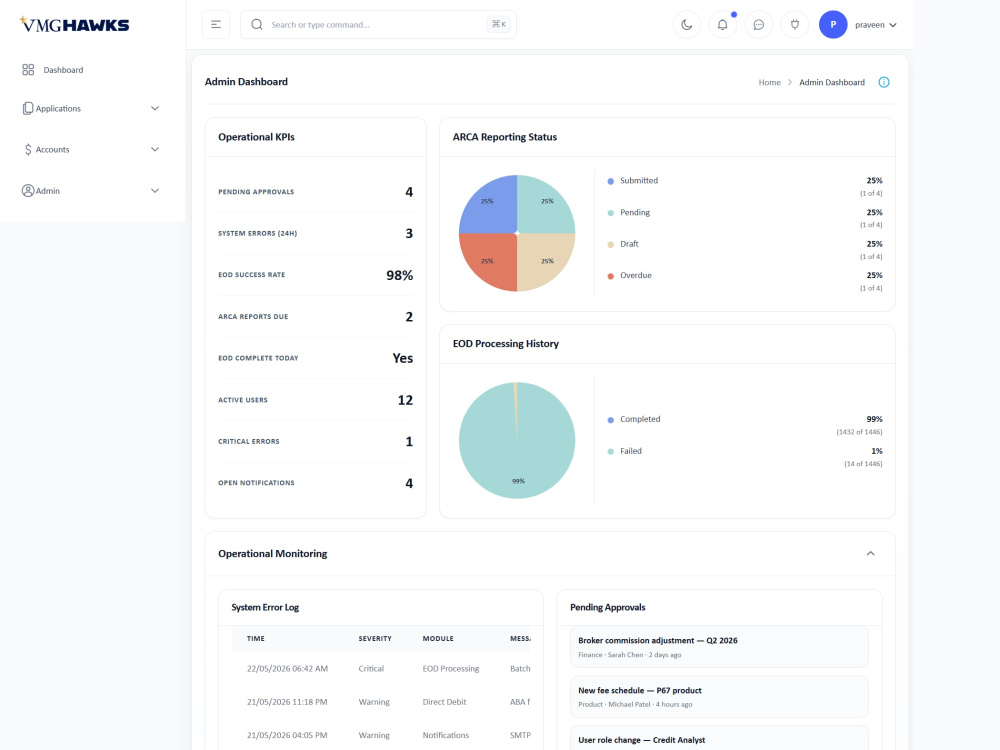
Task: Click the EOD Complete Today Yes value
Action: [402, 358]
